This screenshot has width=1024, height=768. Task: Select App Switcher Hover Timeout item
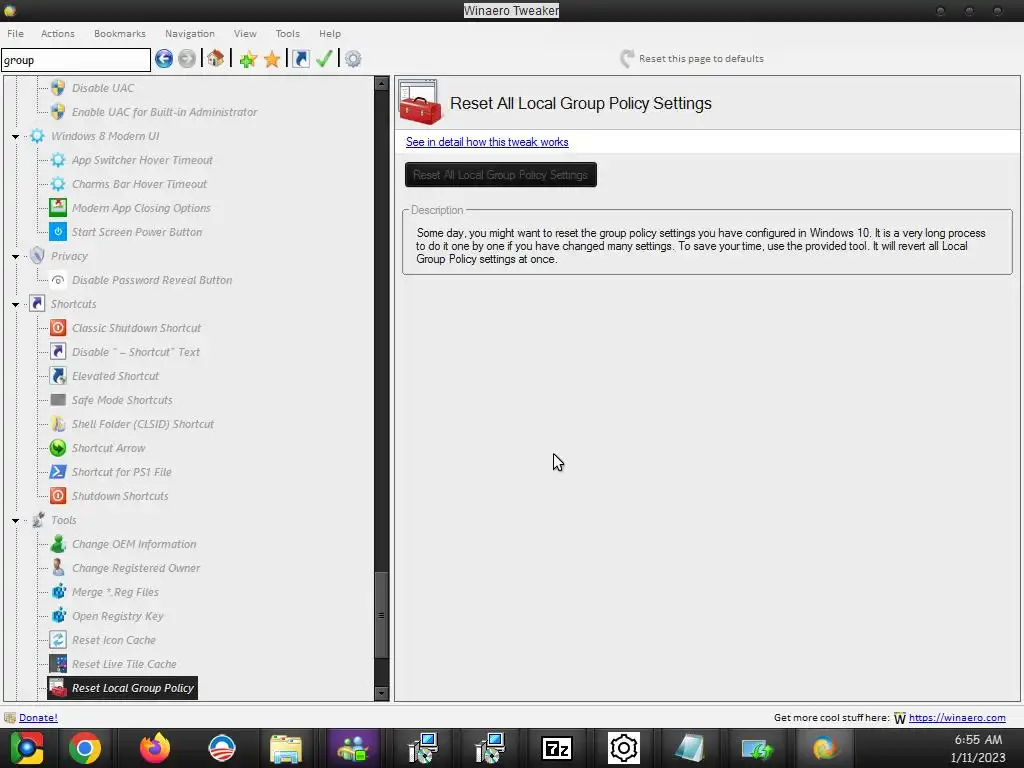(x=142, y=160)
